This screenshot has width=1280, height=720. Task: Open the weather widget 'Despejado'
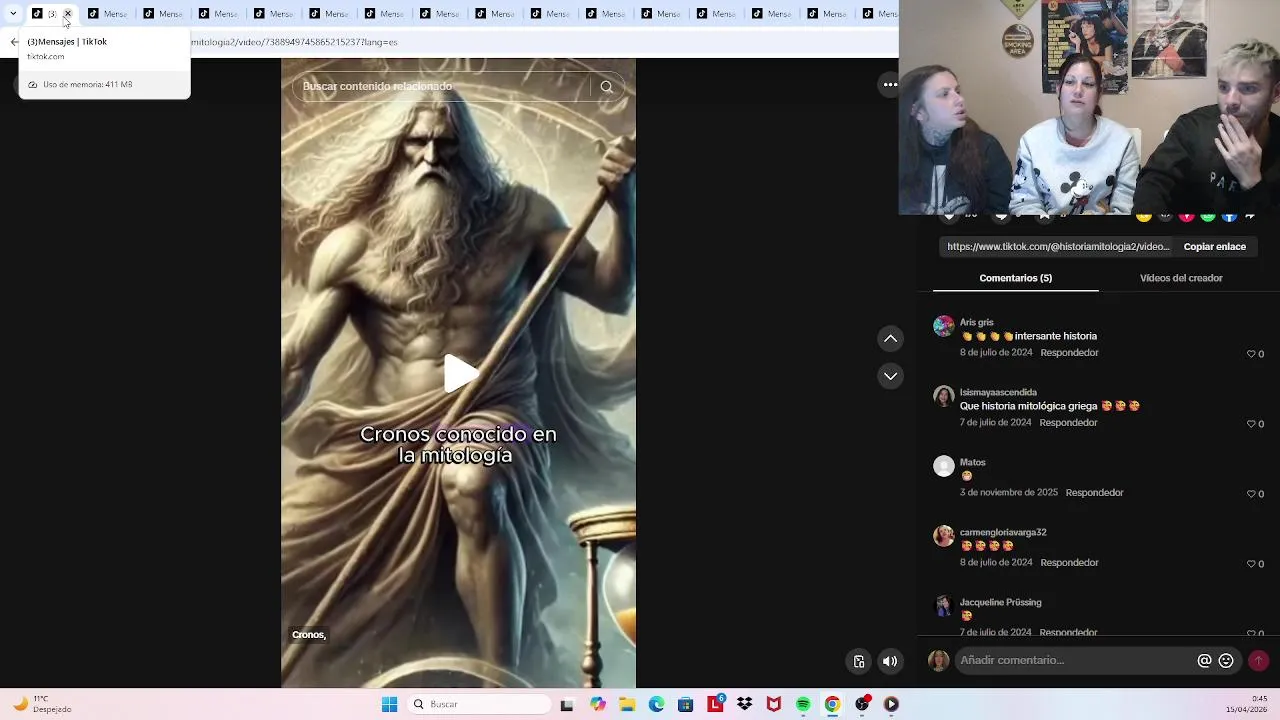tap(42, 704)
